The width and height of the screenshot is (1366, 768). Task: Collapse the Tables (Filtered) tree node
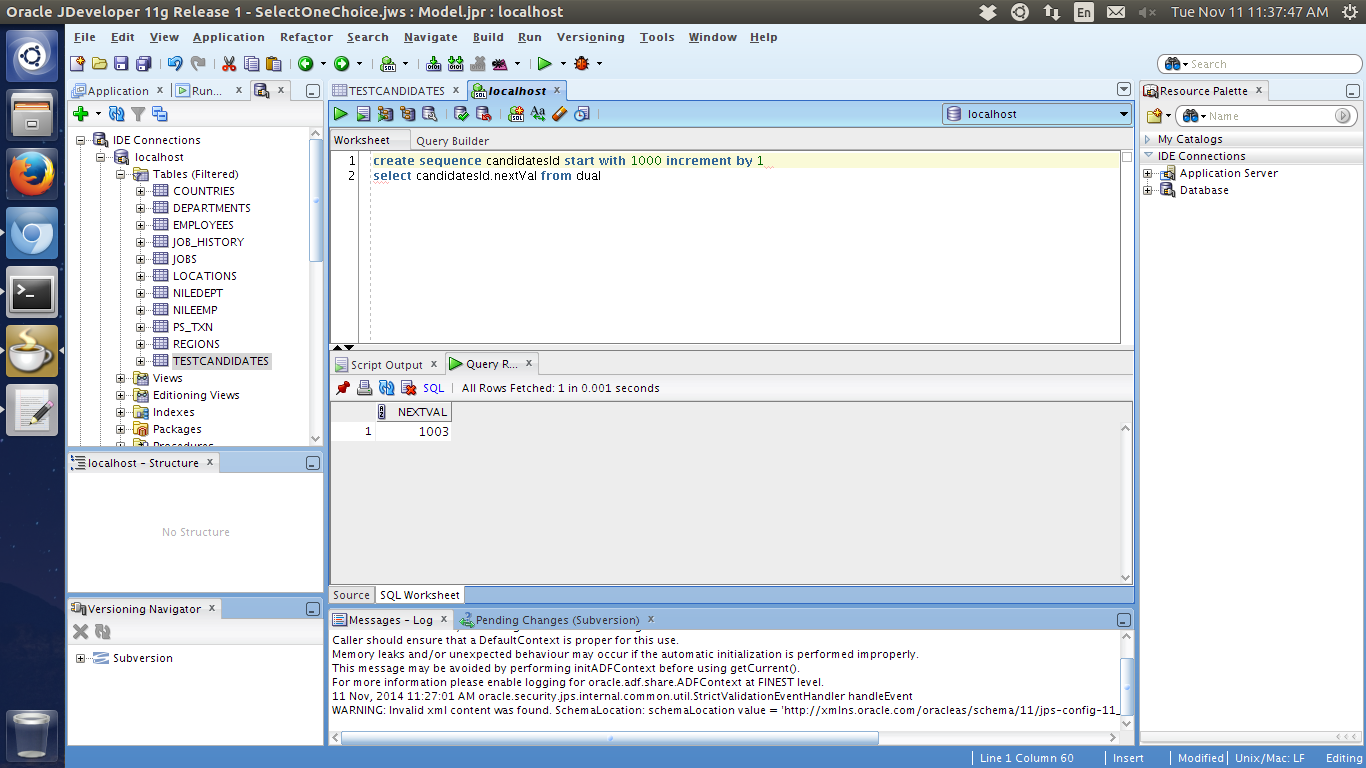tap(121, 174)
